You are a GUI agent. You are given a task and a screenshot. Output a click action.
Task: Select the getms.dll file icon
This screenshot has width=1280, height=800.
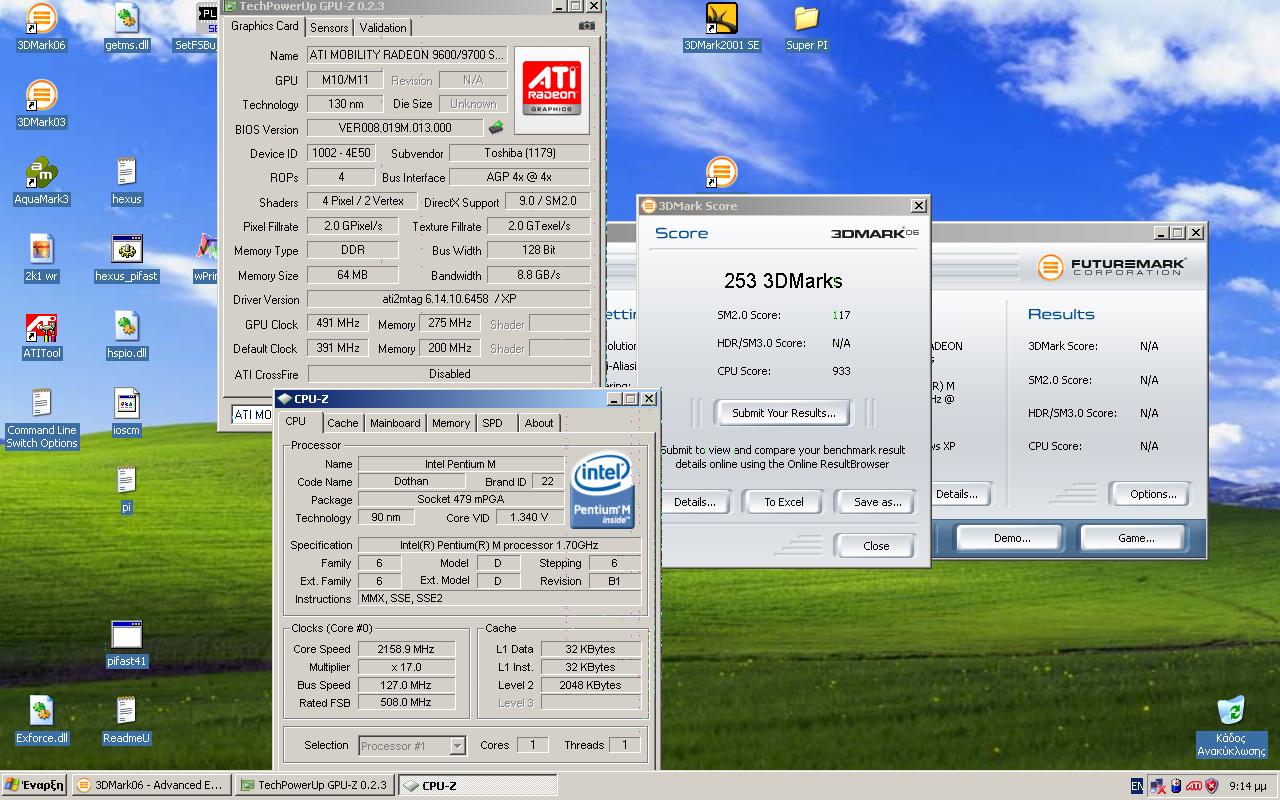(x=126, y=27)
